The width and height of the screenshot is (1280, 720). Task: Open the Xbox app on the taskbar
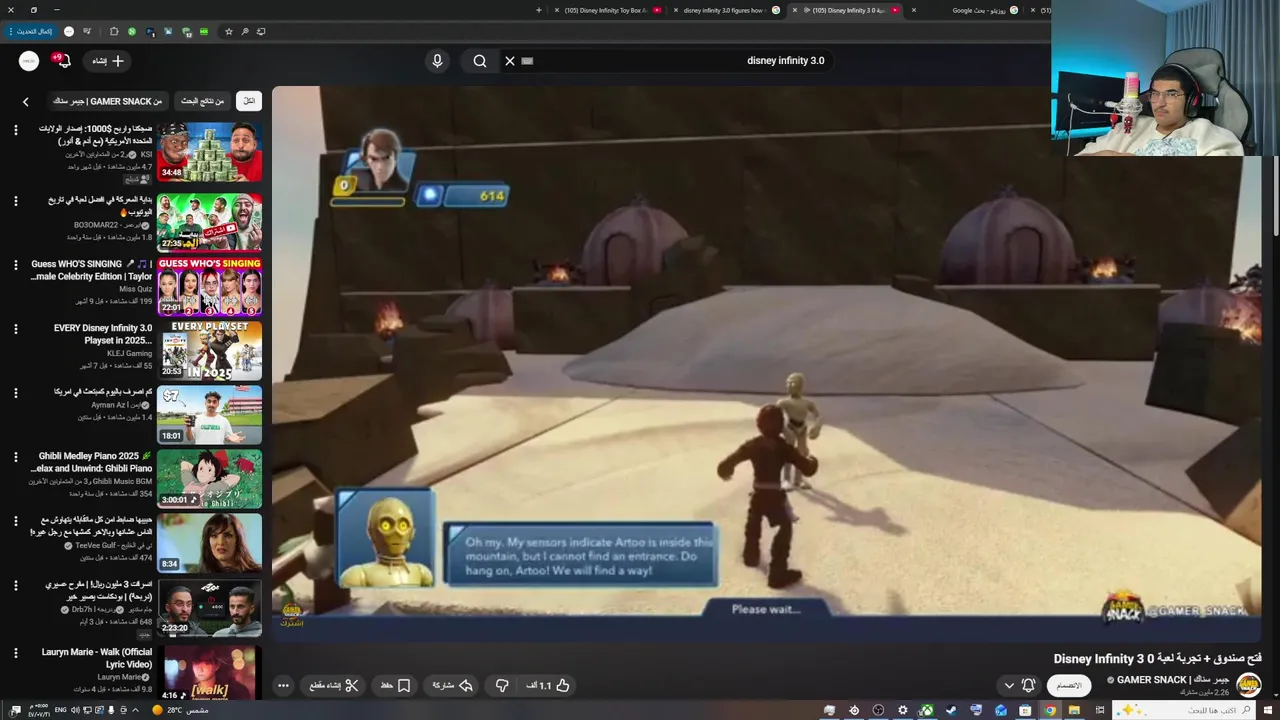[927, 710]
